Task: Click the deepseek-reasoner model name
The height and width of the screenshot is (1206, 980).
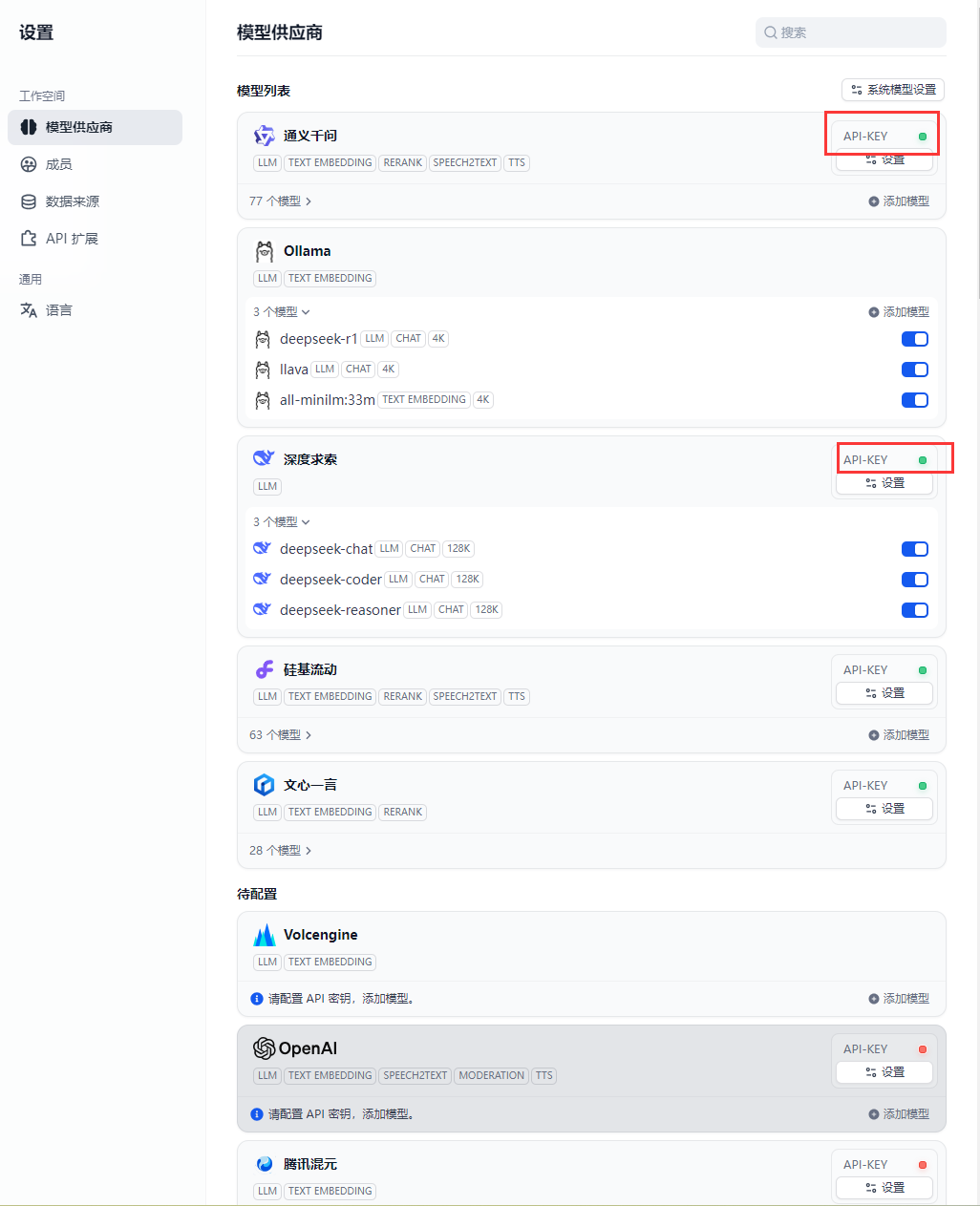Action: pyautogui.click(x=340, y=610)
